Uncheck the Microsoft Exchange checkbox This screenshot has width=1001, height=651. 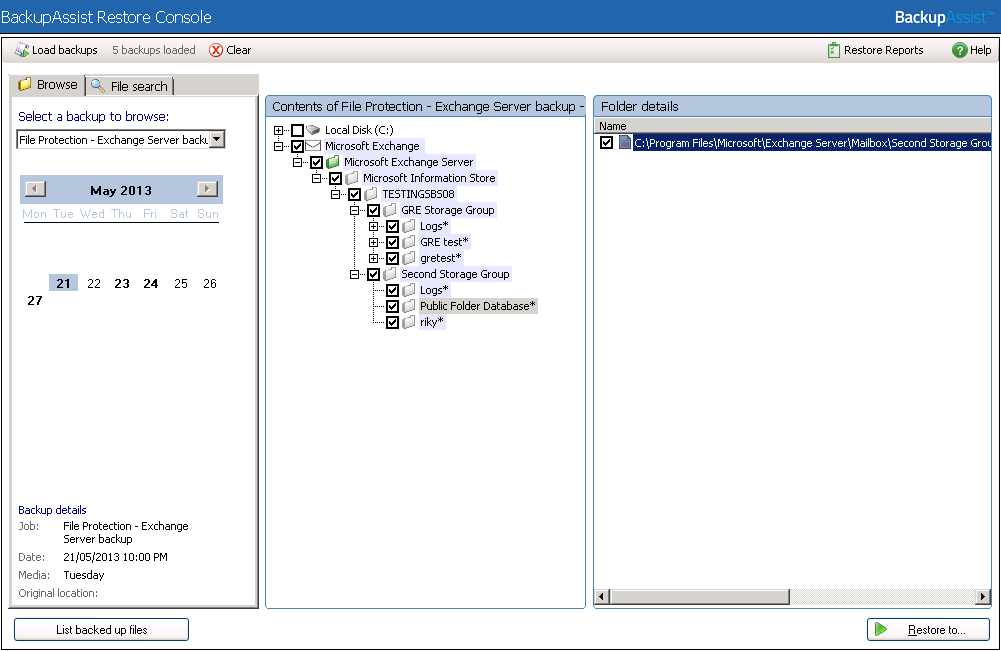click(297, 146)
